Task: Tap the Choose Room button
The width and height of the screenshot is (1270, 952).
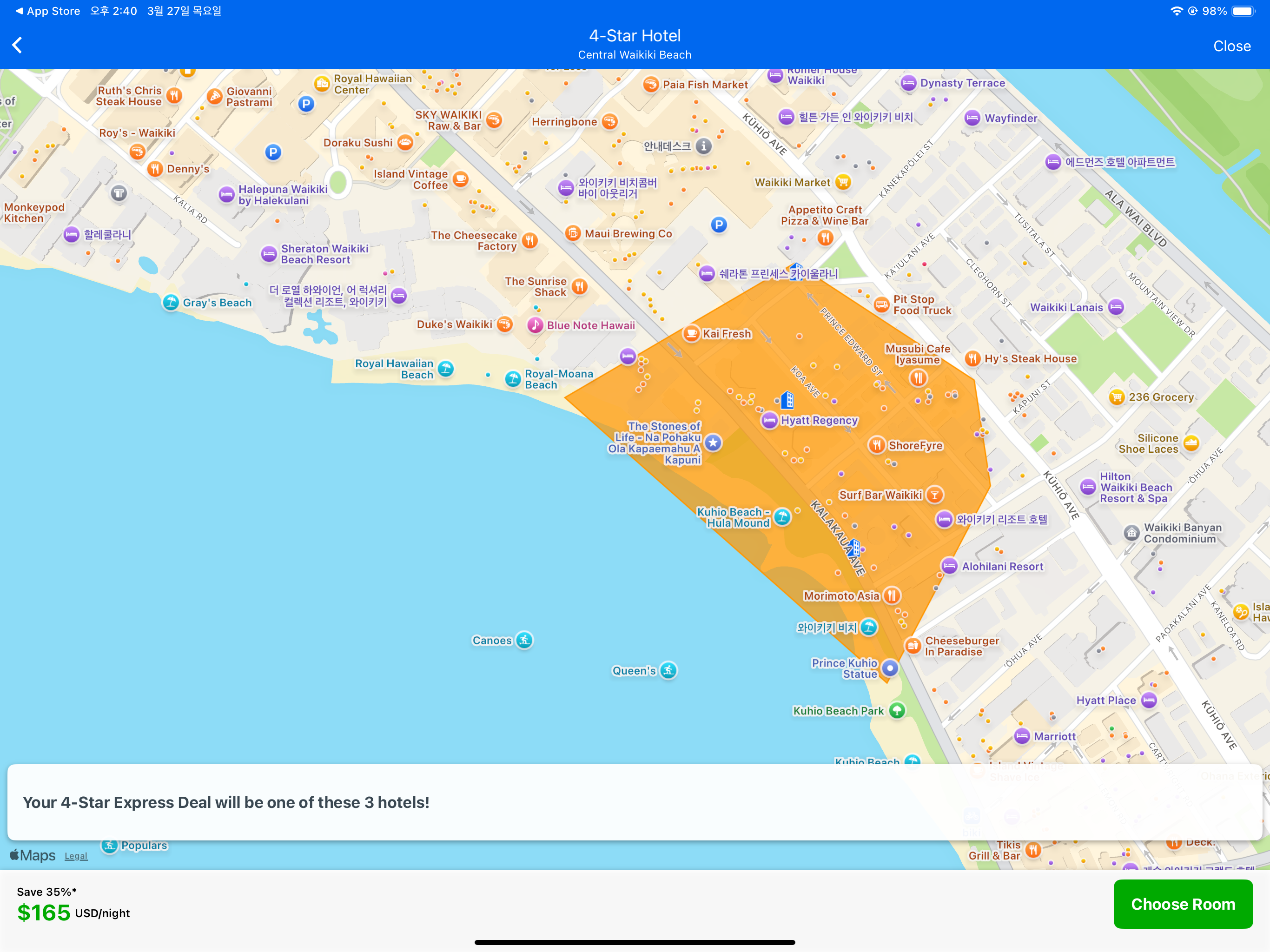Action: 1183,904
